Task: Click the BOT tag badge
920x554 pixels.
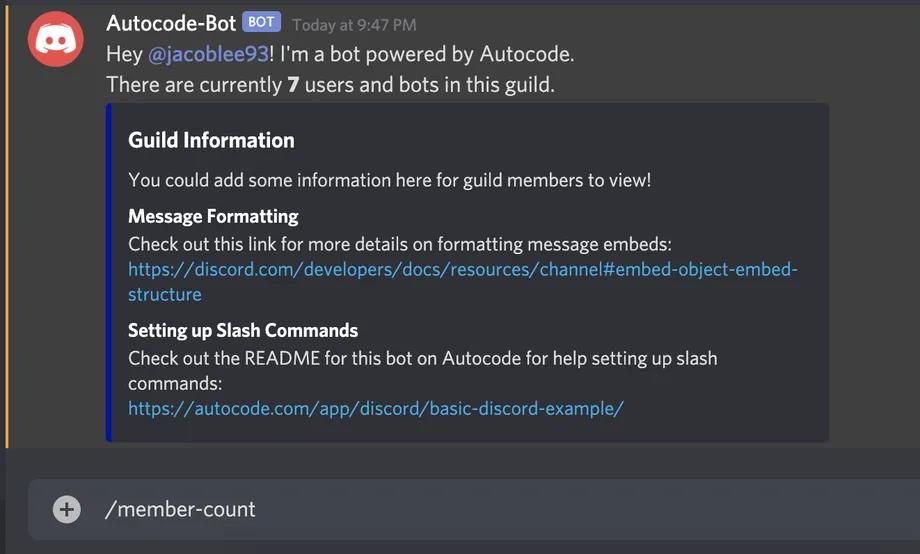Action: (261, 23)
